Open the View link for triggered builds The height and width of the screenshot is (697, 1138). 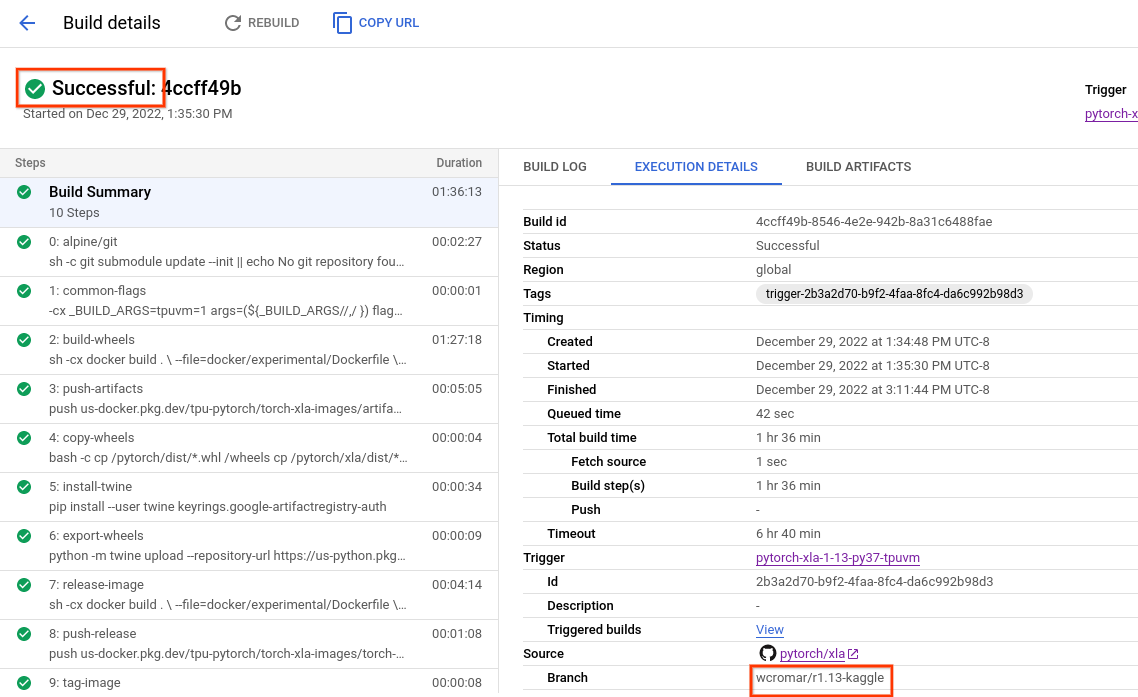pyautogui.click(x=769, y=629)
